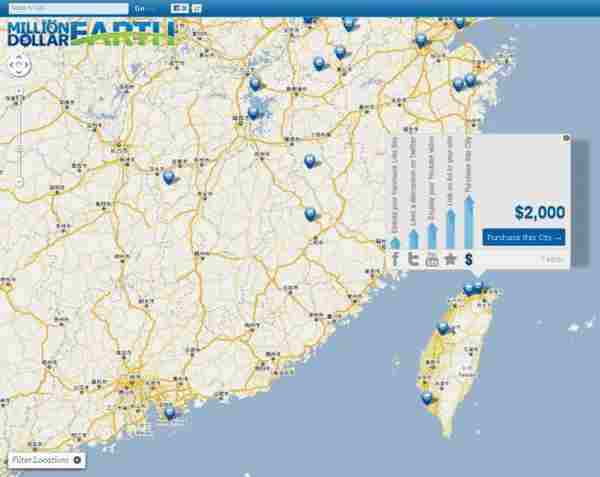Select the Facebook icon in the popup
600x477 pixels.
(x=395, y=259)
